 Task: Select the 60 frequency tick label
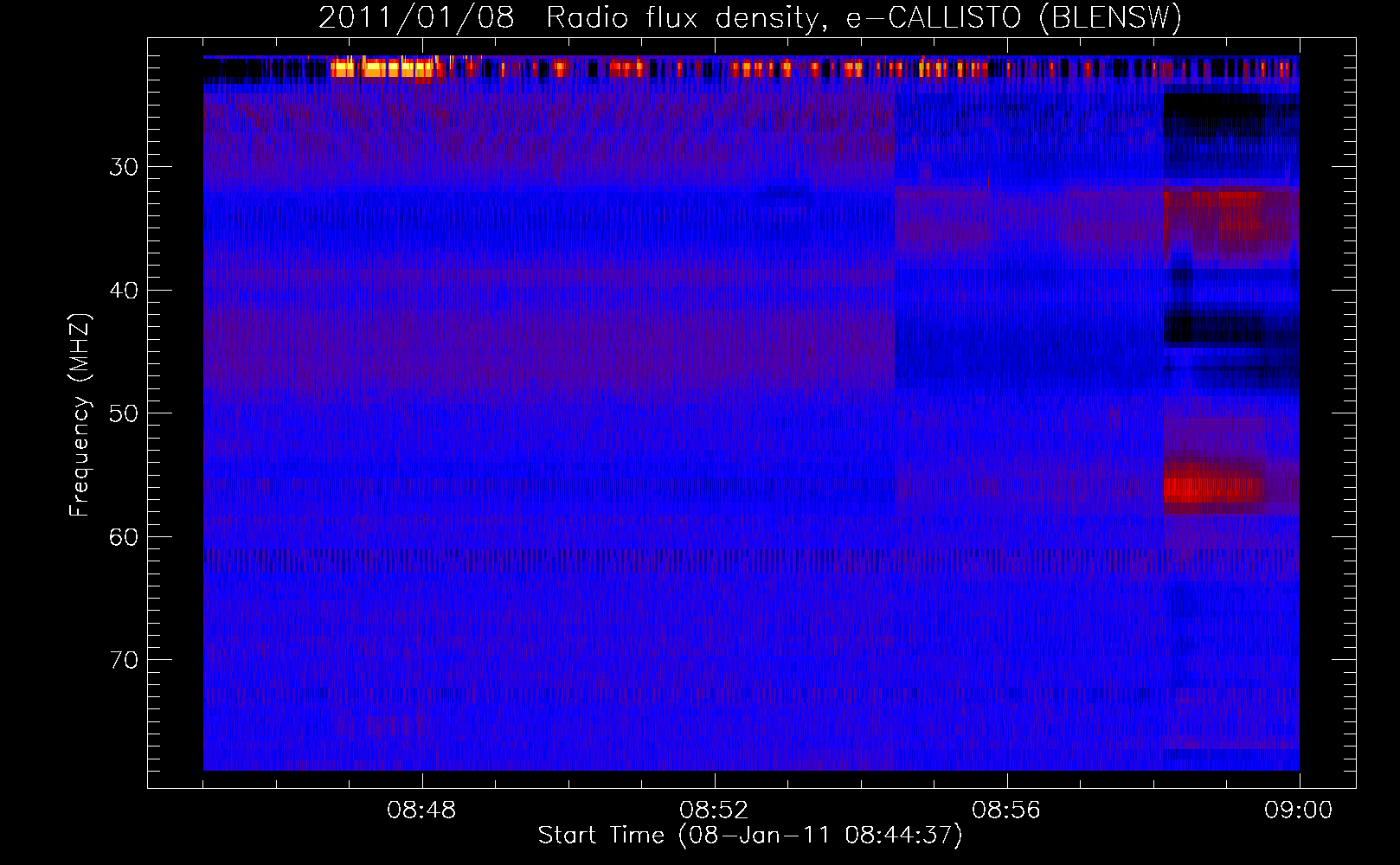coord(124,537)
